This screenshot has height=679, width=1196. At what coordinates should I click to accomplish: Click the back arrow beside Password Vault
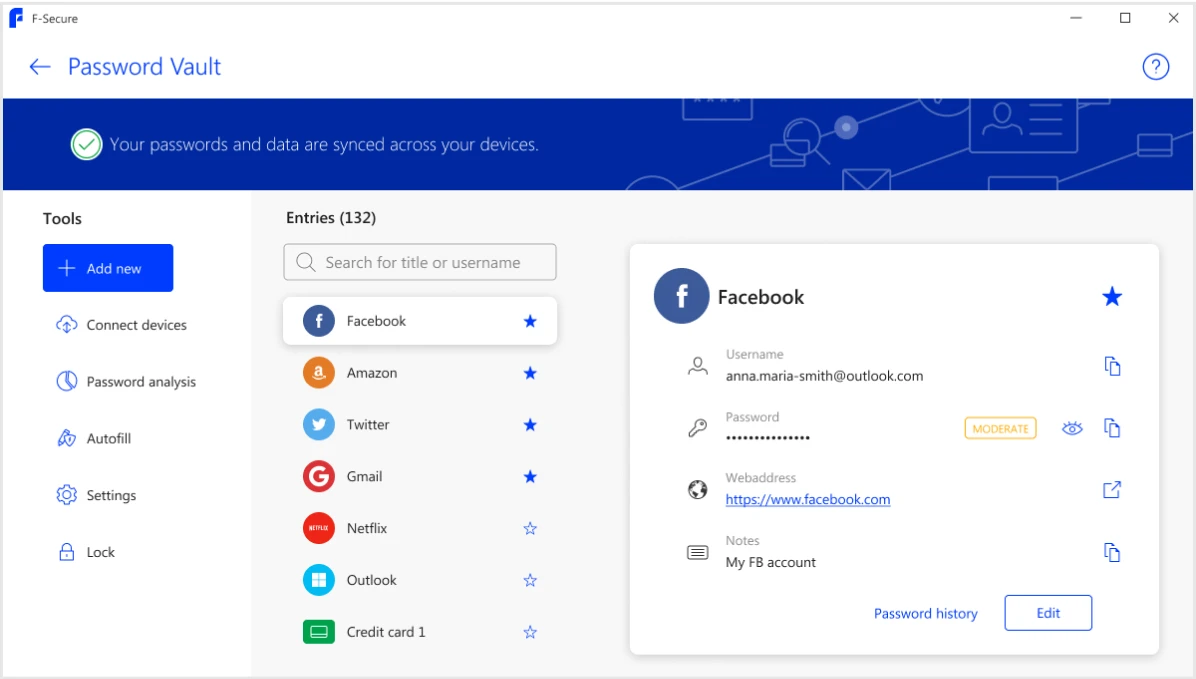[40, 67]
